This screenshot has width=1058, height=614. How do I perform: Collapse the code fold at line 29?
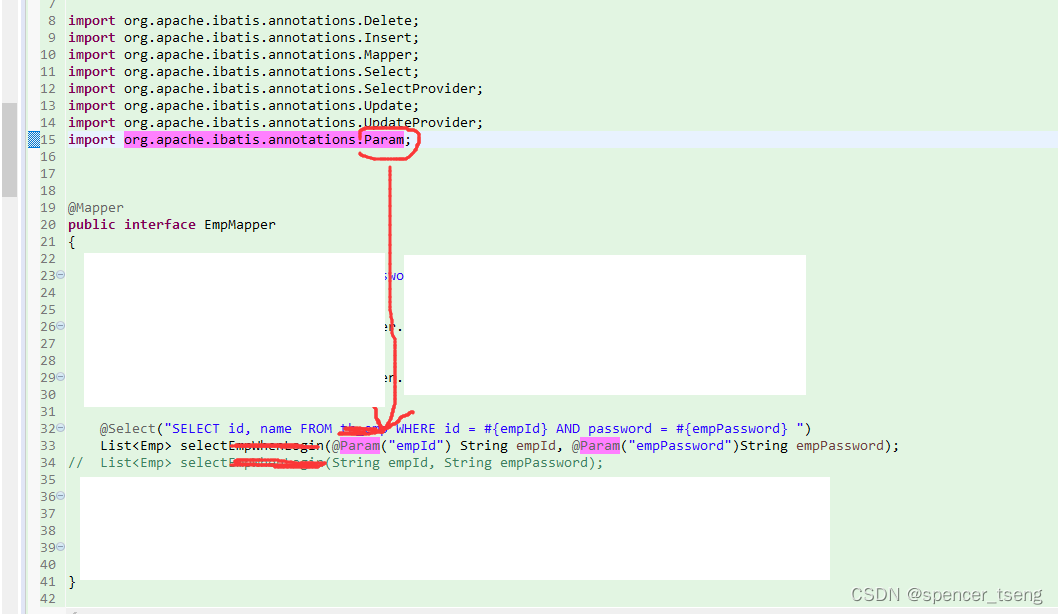[x=59, y=377]
